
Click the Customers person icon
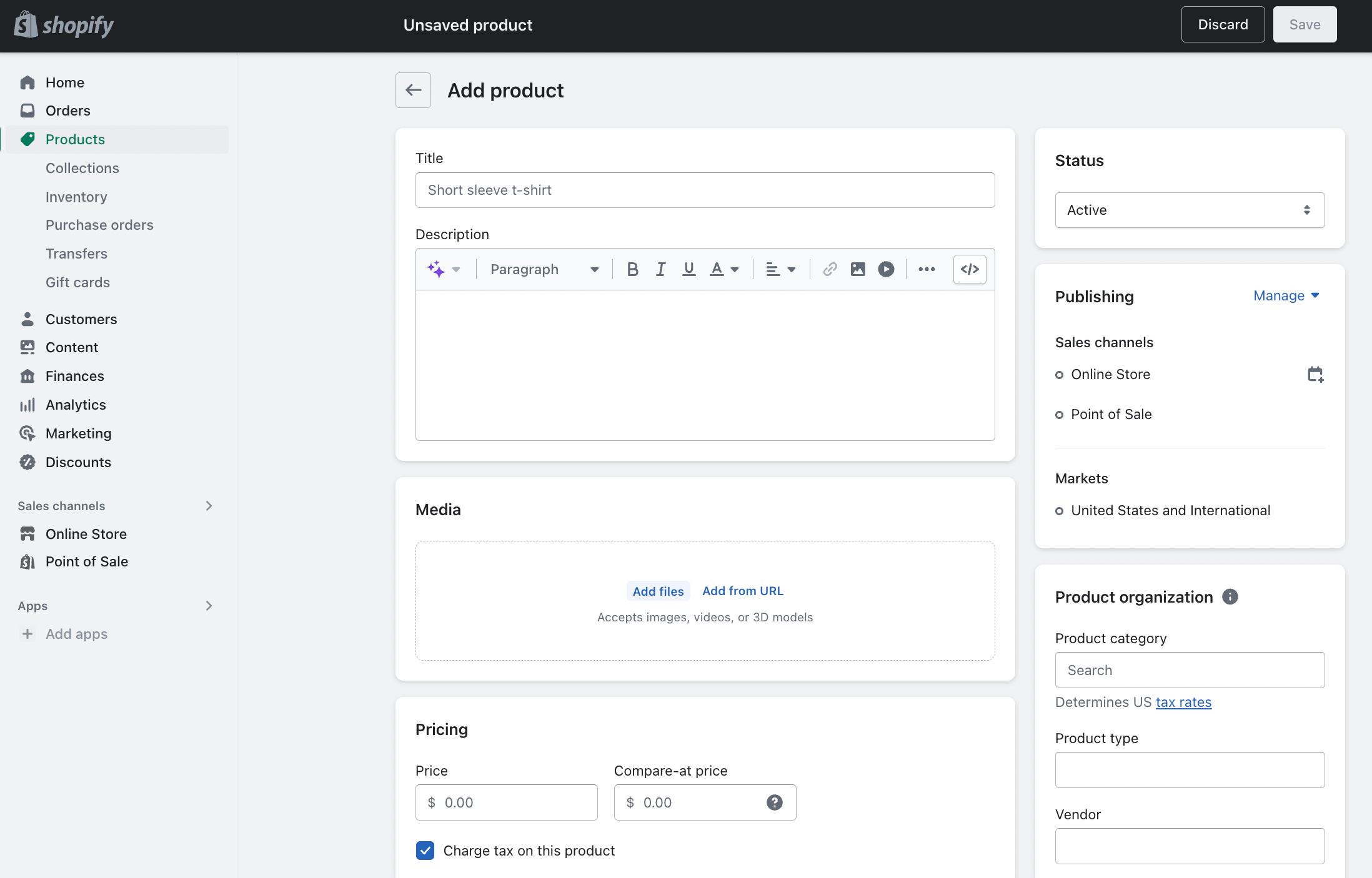27,319
